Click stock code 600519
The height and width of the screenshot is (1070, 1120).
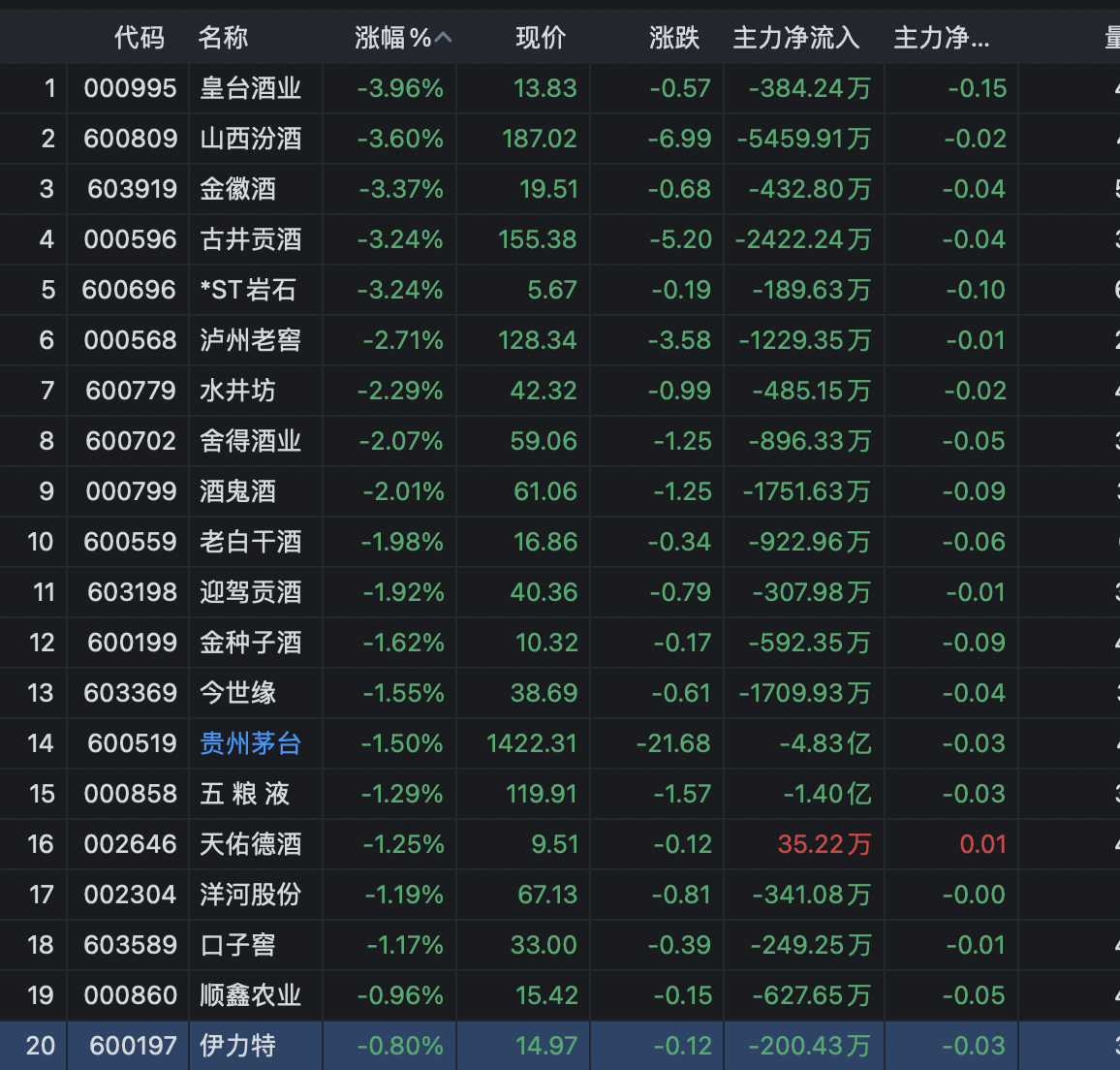[x=132, y=743]
